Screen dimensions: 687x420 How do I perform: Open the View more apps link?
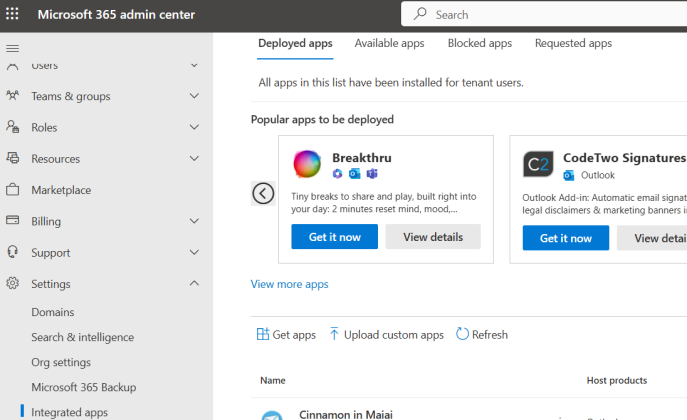click(289, 284)
